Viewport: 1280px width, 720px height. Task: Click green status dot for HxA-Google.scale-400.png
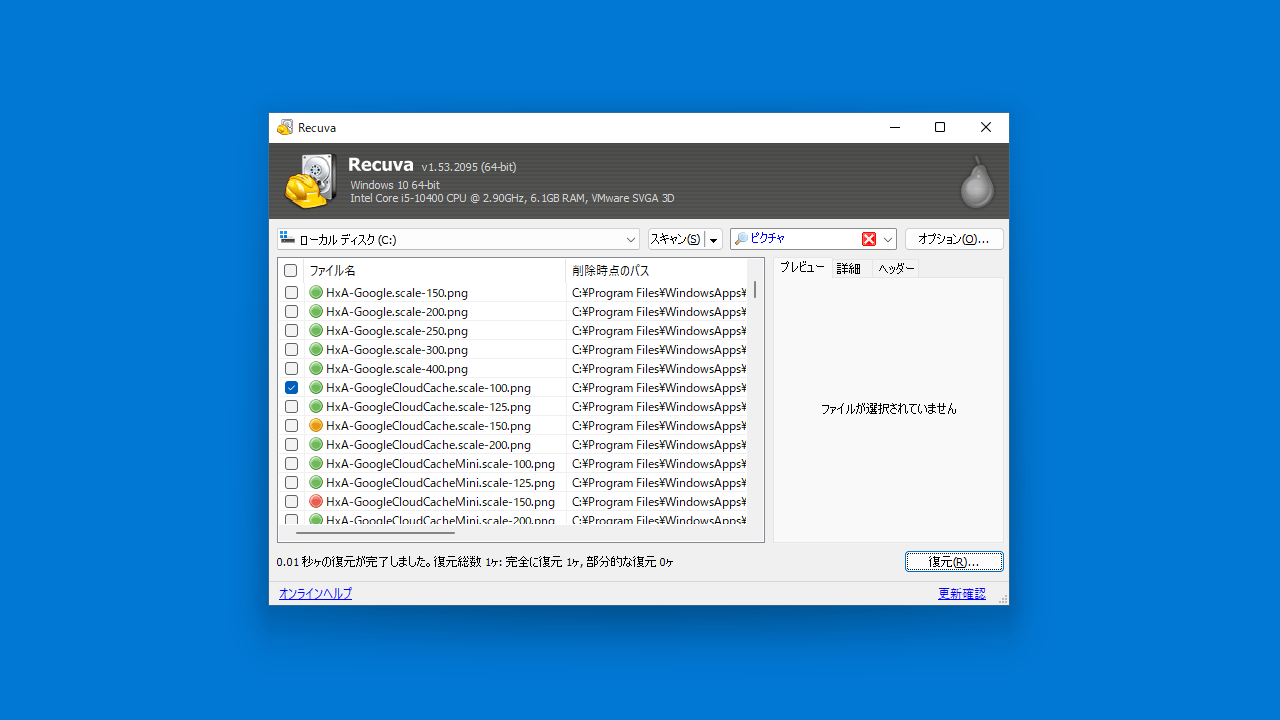(316, 369)
